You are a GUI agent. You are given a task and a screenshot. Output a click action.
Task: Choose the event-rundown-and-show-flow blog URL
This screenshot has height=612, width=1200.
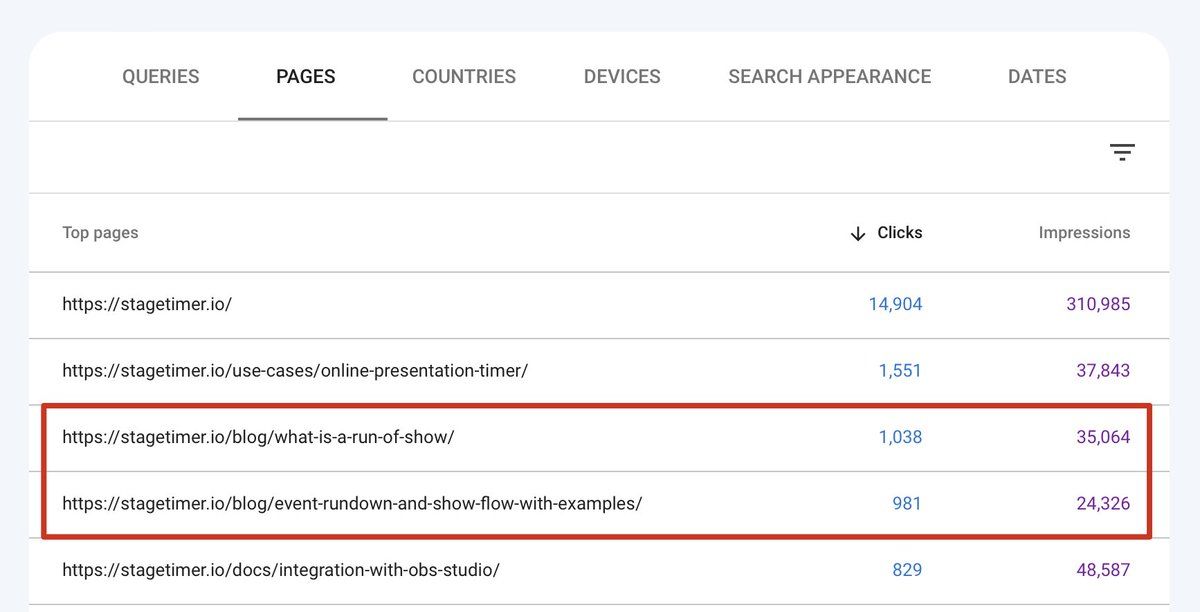[352, 504]
